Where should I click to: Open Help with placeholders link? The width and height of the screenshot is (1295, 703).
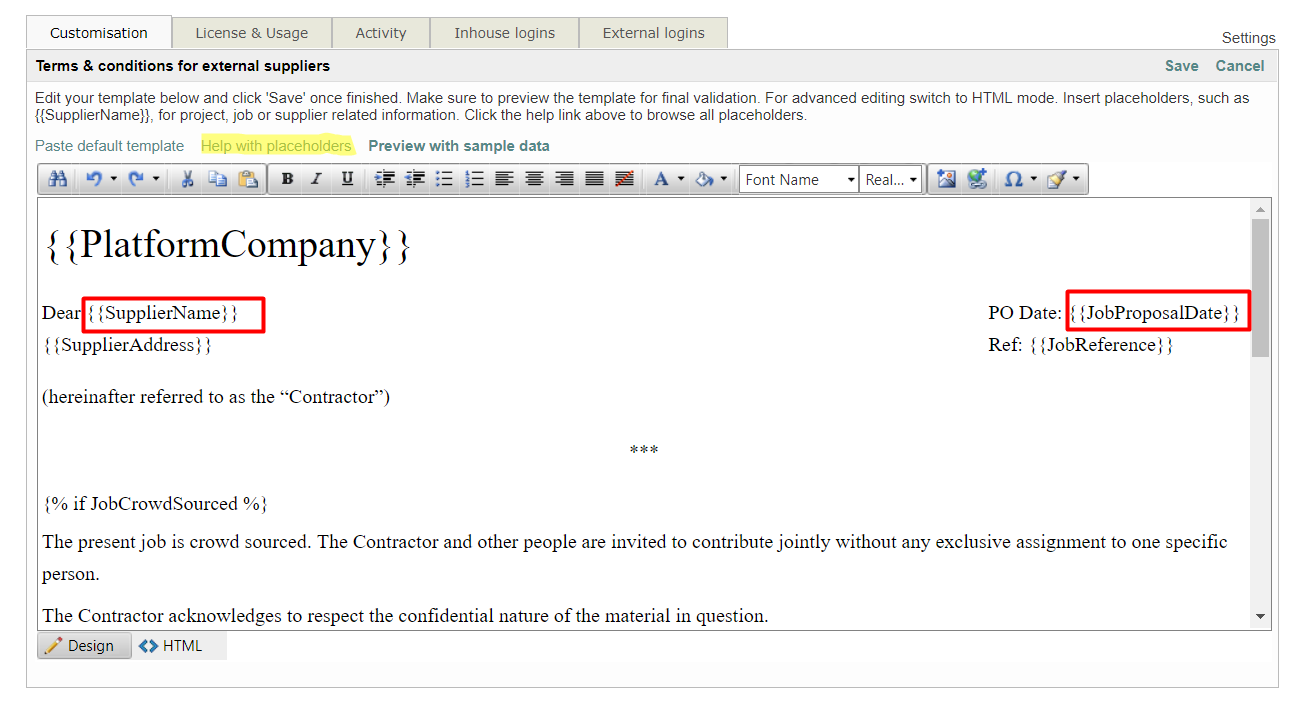pos(276,146)
